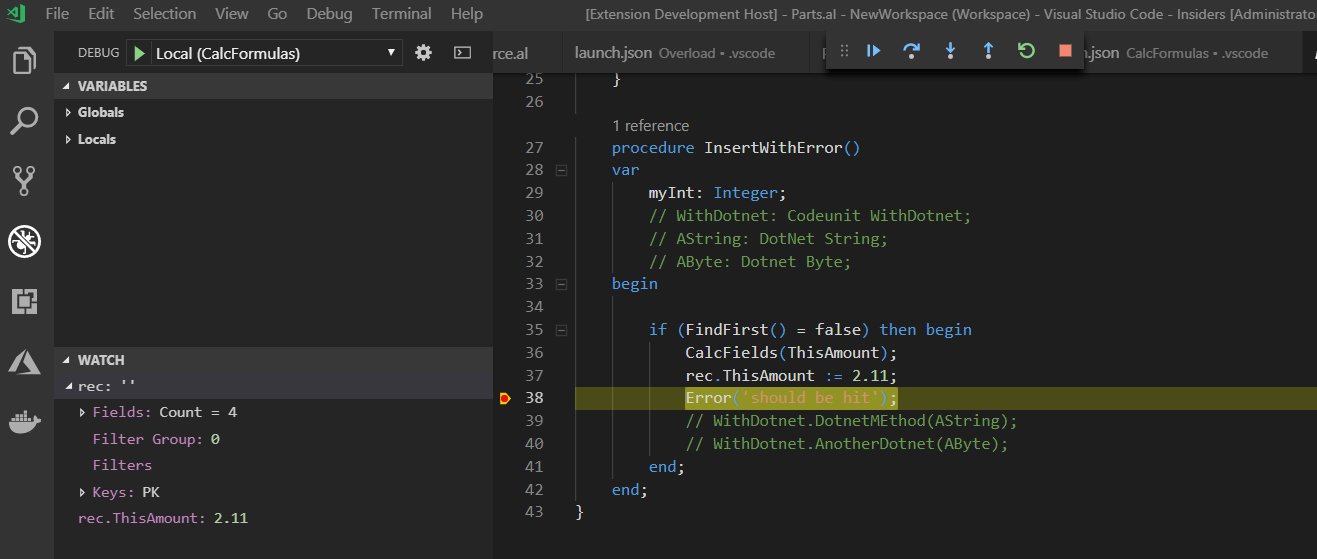Fold the if block at line 35
This screenshot has width=1317, height=559.
coord(561,330)
